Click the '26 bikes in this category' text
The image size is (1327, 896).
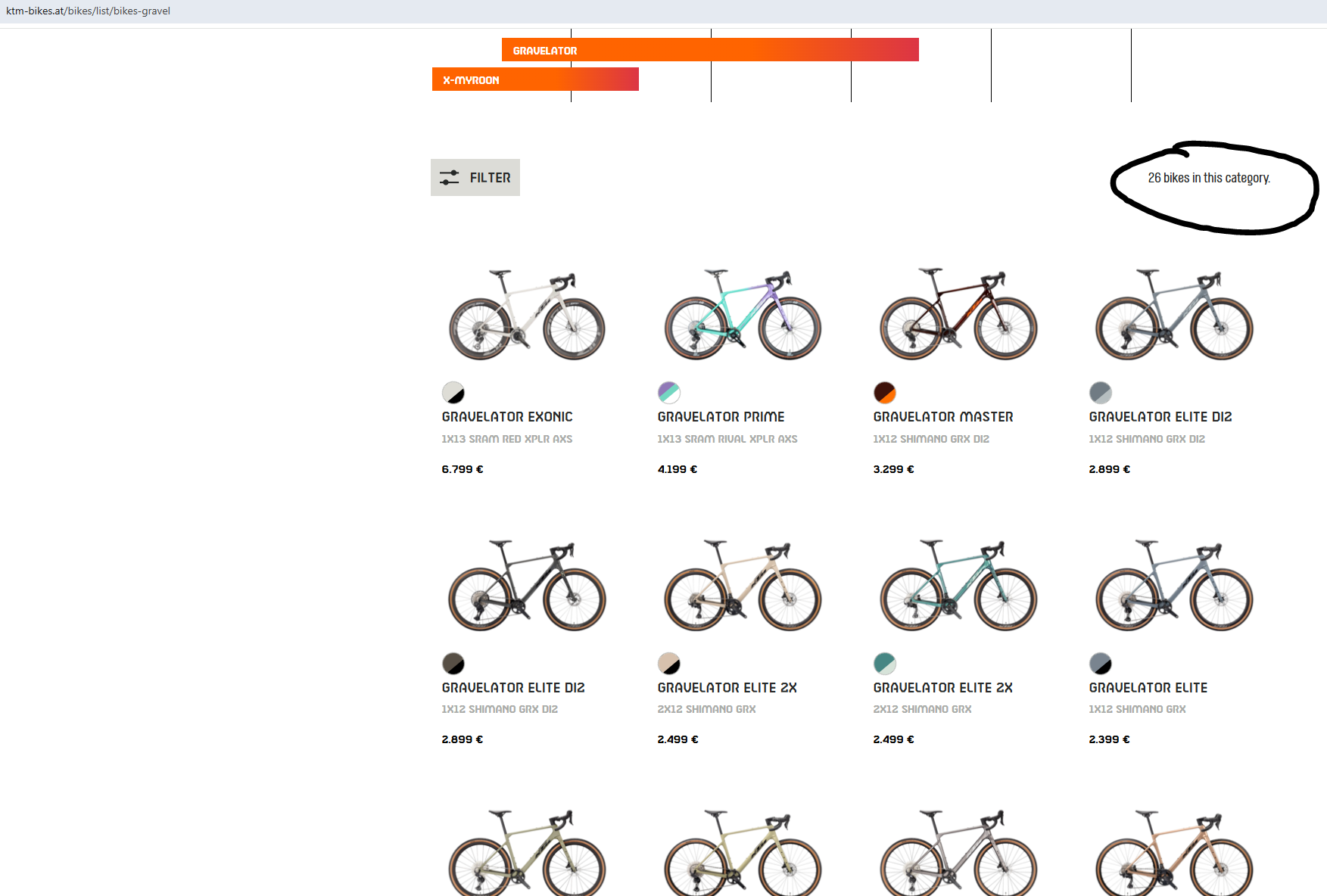pyautogui.click(x=1209, y=178)
